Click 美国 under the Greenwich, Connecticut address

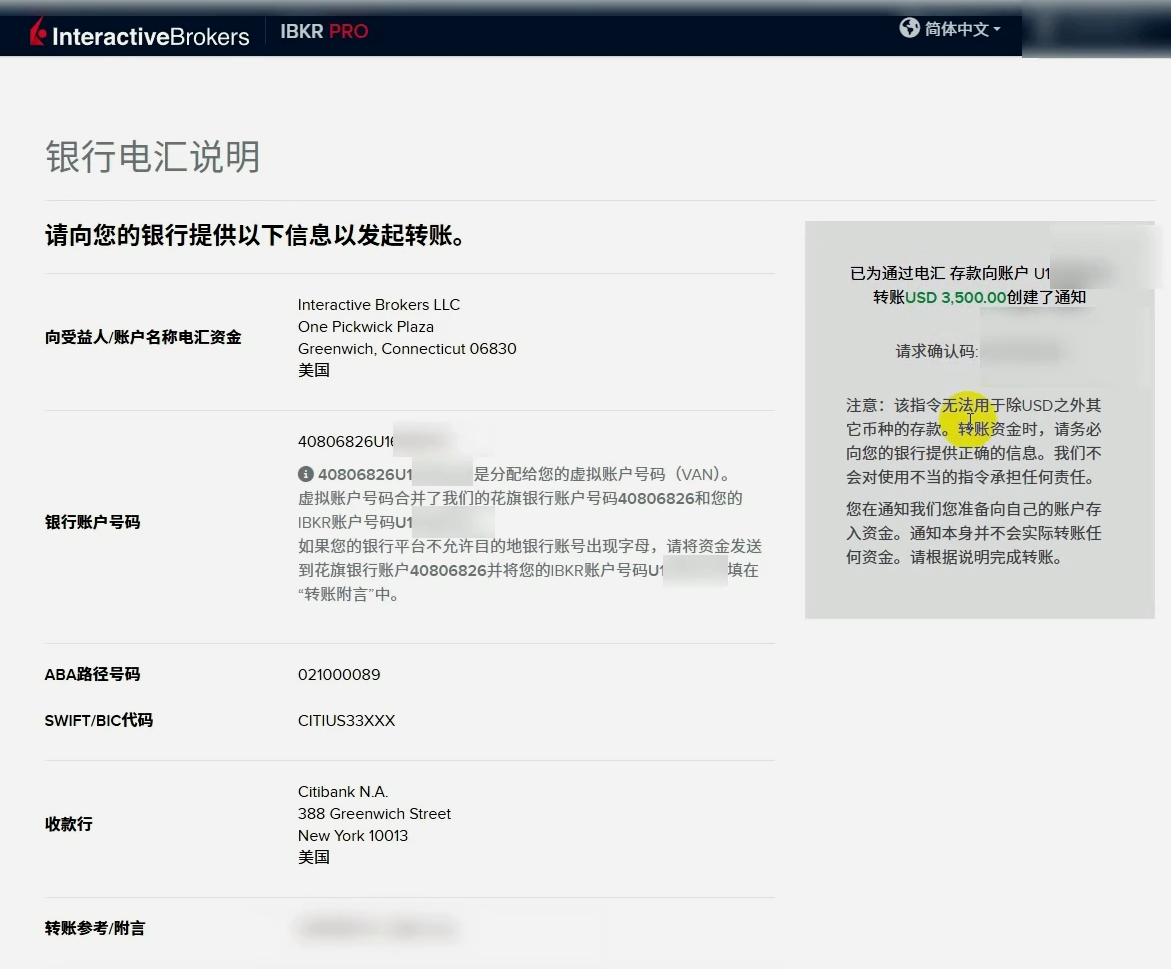[314, 370]
